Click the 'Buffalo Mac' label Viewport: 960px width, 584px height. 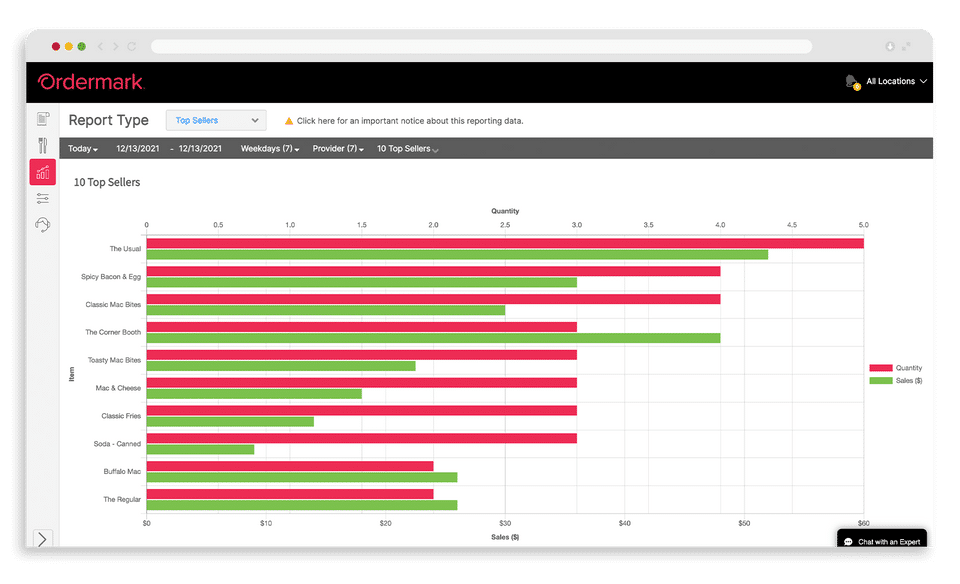tap(122, 472)
